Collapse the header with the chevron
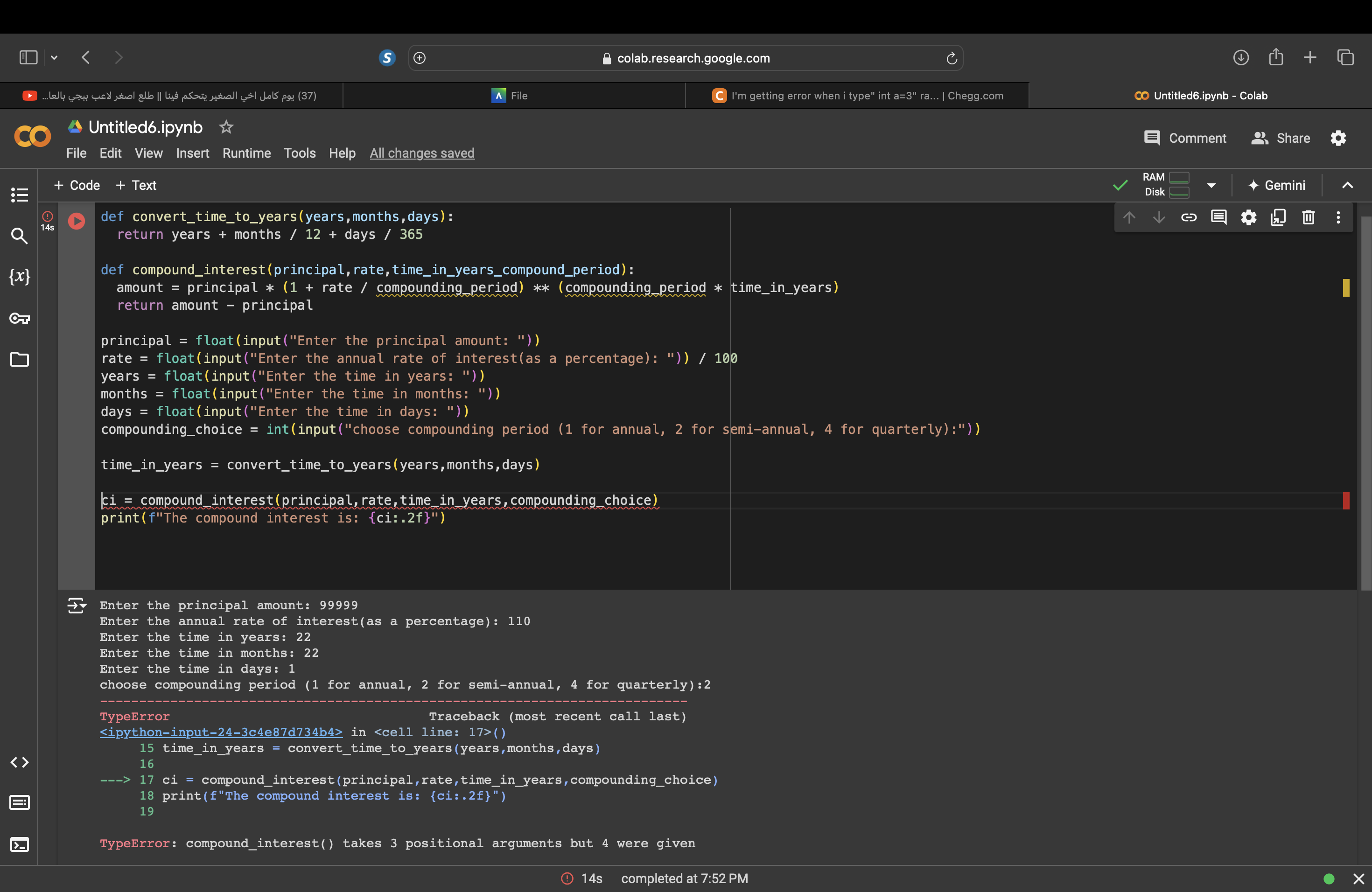The width and height of the screenshot is (1372, 892). [1347, 186]
